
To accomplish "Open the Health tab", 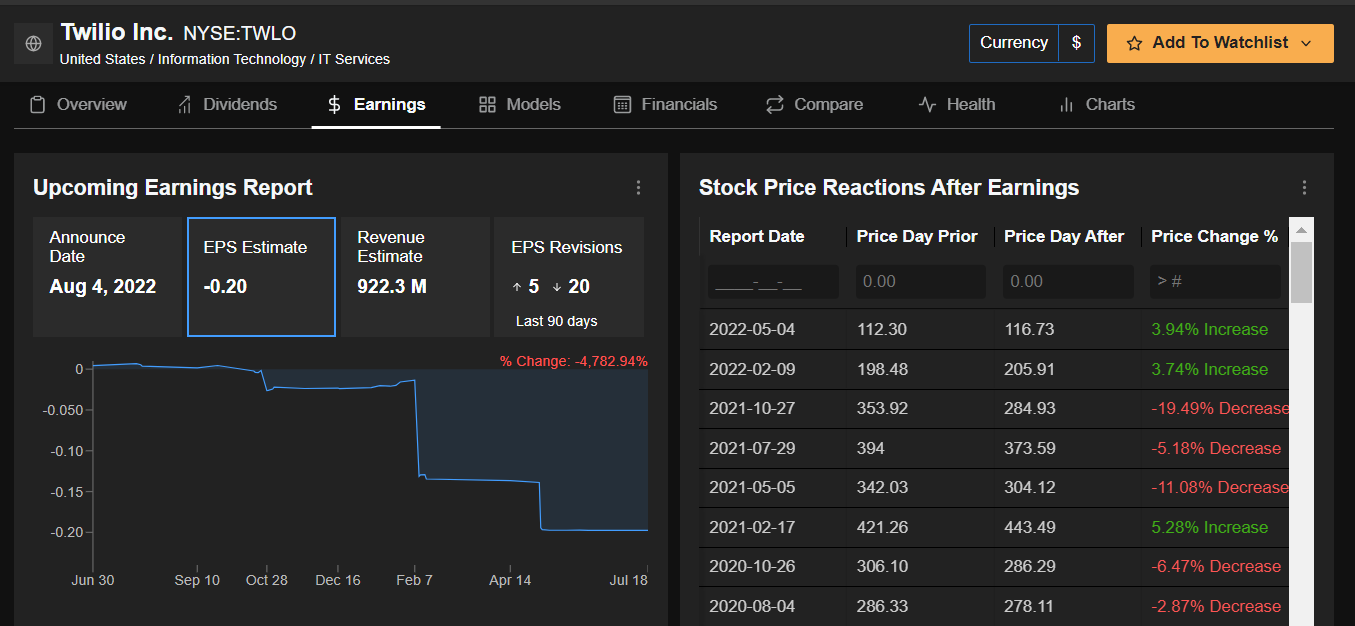I will pyautogui.click(x=957, y=105).
